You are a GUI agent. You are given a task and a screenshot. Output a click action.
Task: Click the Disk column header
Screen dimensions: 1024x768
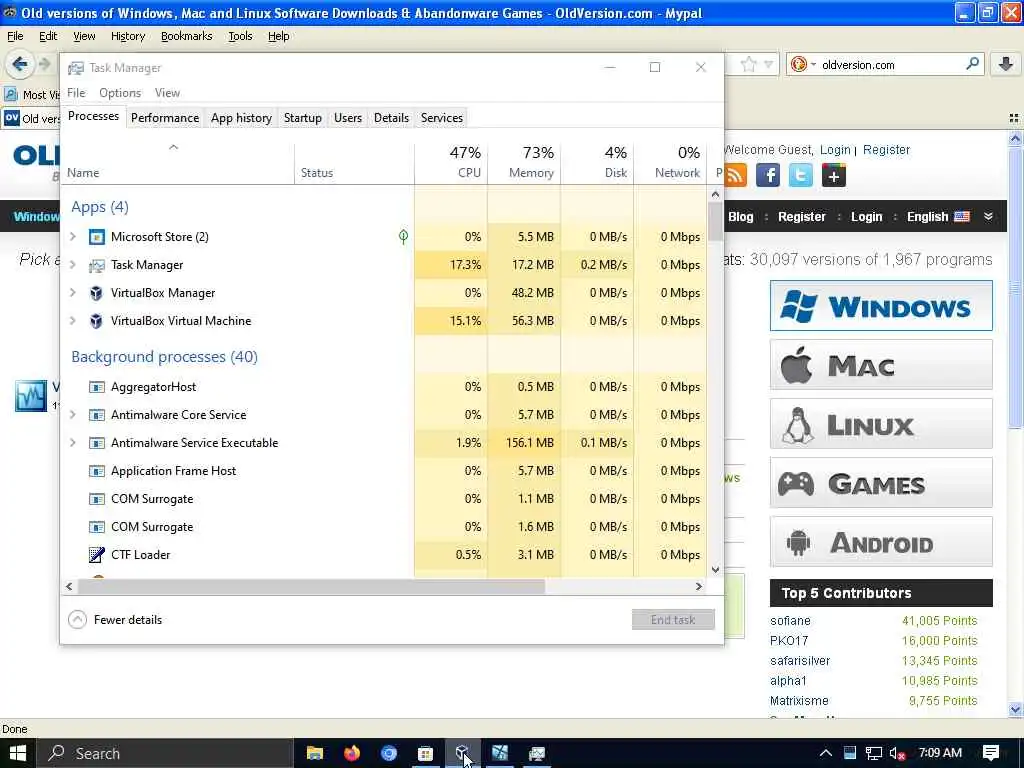click(x=598, y=162)
